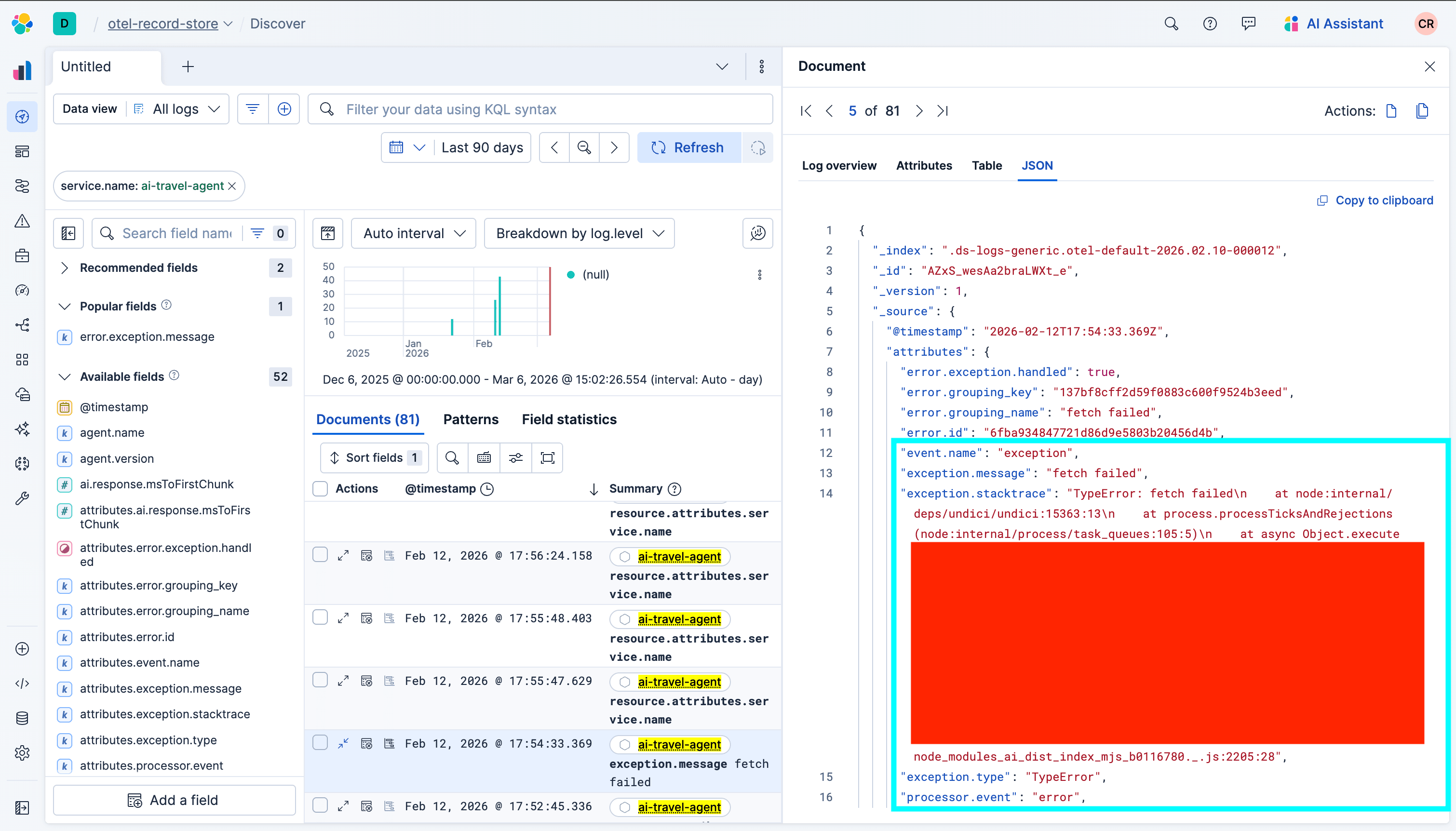Image resolution: width=1456 pixels, height=831 pixels.
Task: Open the Kibana help icon
Action: point(1210,24)
